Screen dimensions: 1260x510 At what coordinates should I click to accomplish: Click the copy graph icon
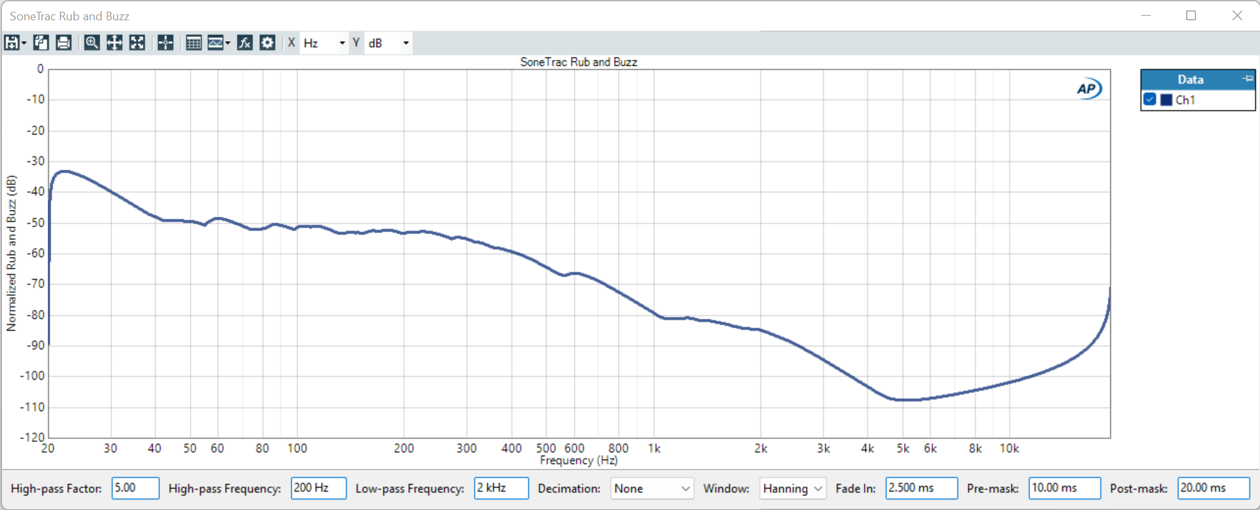click(x=41, y=43)
